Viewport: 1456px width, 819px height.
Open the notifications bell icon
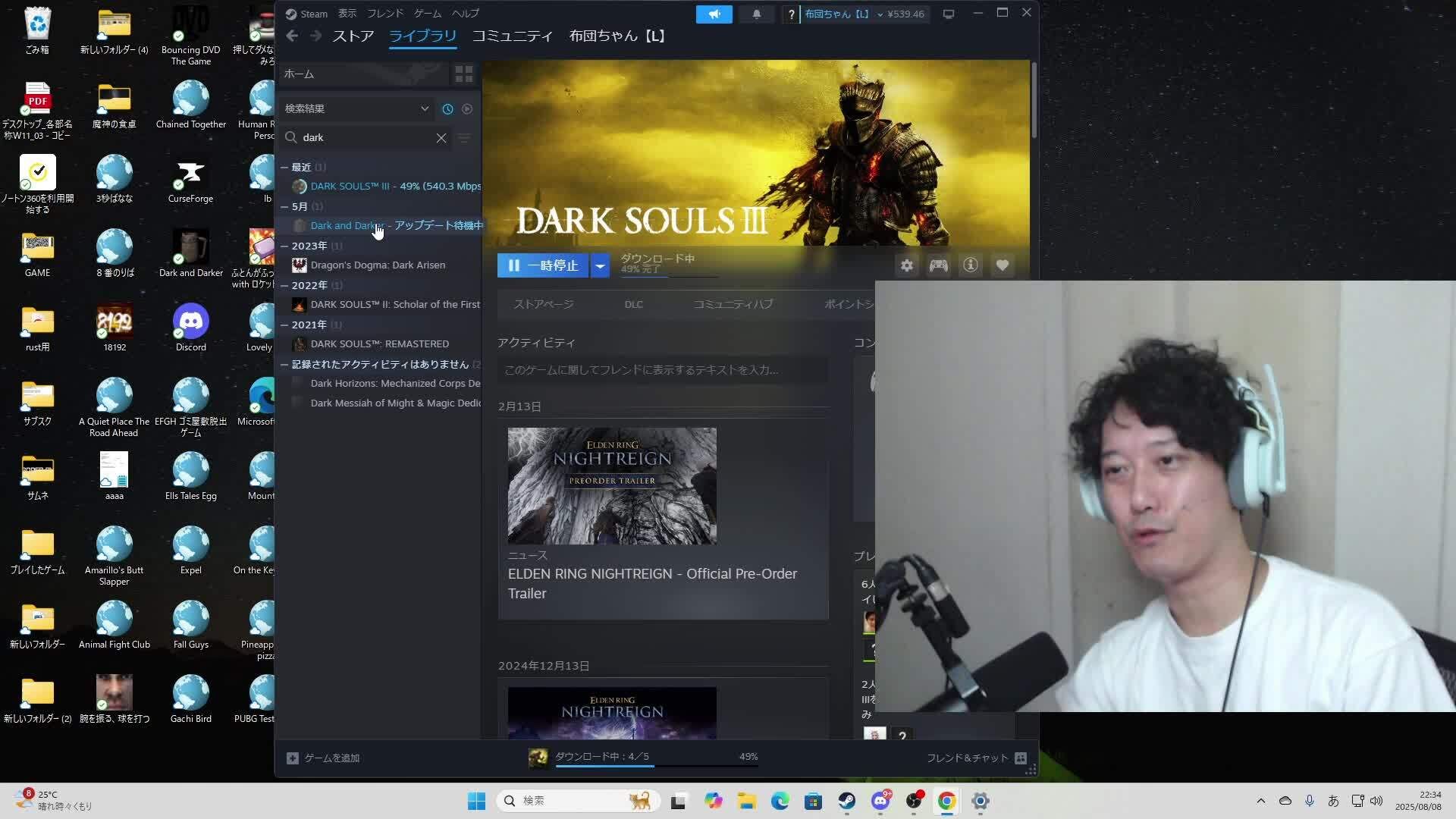tap(756, 14)
